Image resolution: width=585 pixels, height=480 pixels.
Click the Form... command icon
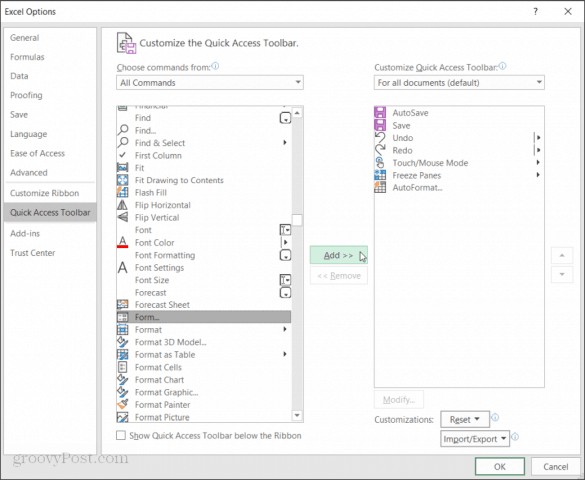click(x=123, y=317)
